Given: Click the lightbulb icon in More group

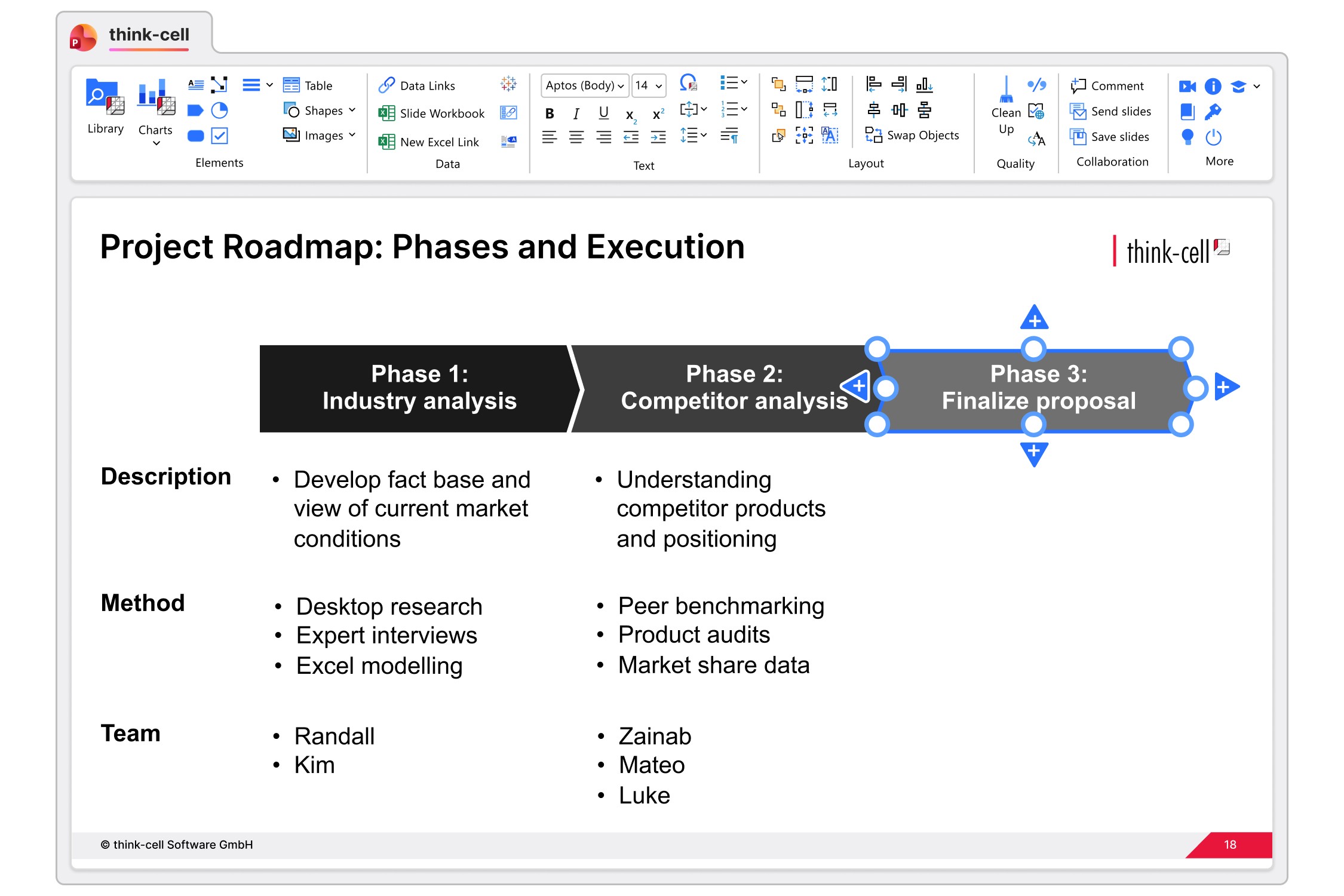Looking at the screenshot, I should coord(1187,137).
